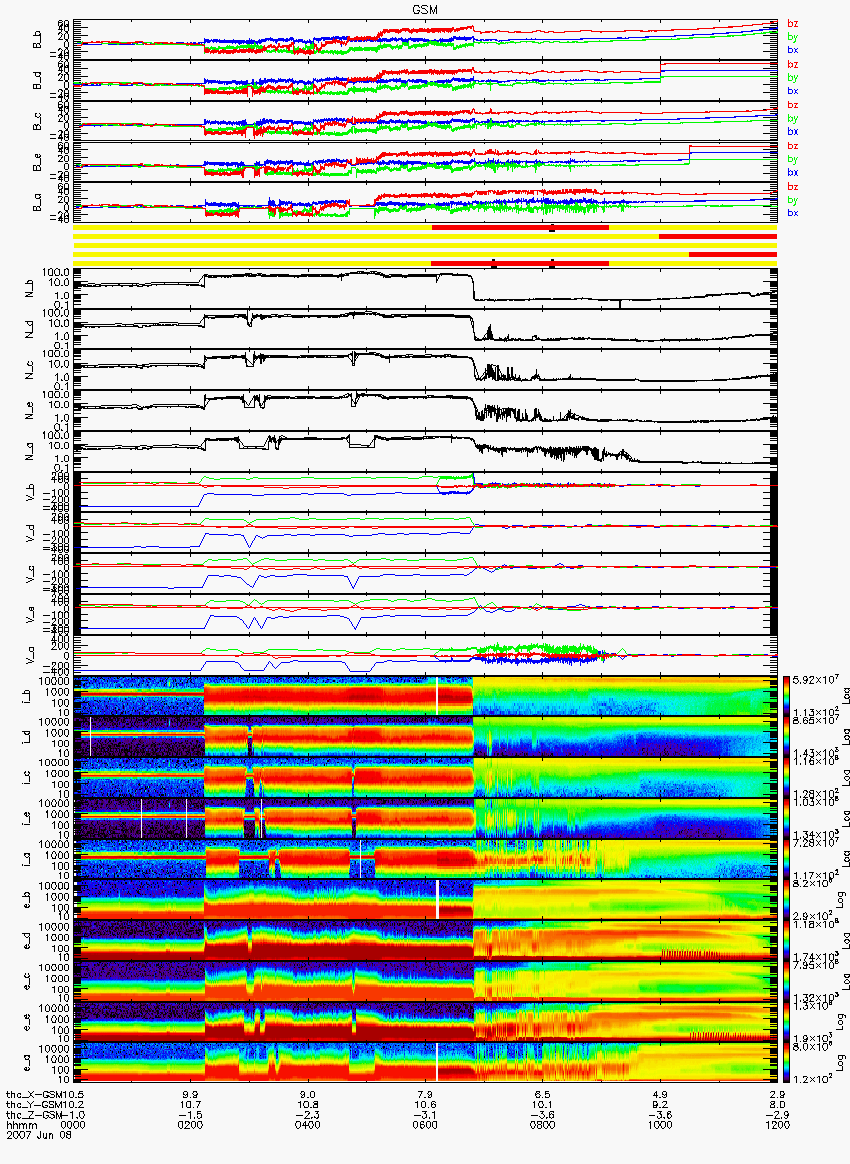Click the thc_Z-GSM row label
Screen dimensions: 850x1164
tap(36, 1114)
